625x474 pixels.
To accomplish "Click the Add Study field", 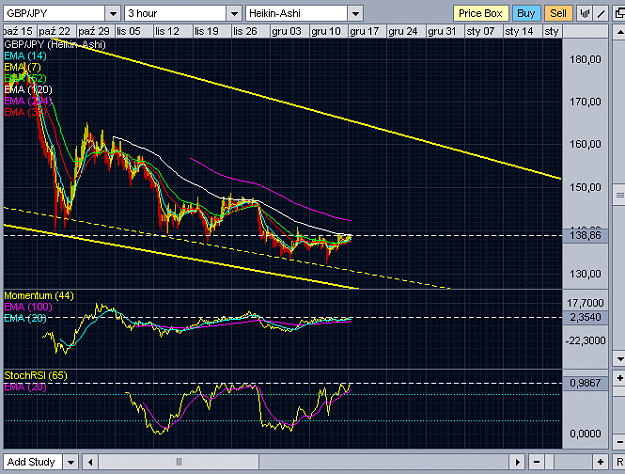I will 33,462.
